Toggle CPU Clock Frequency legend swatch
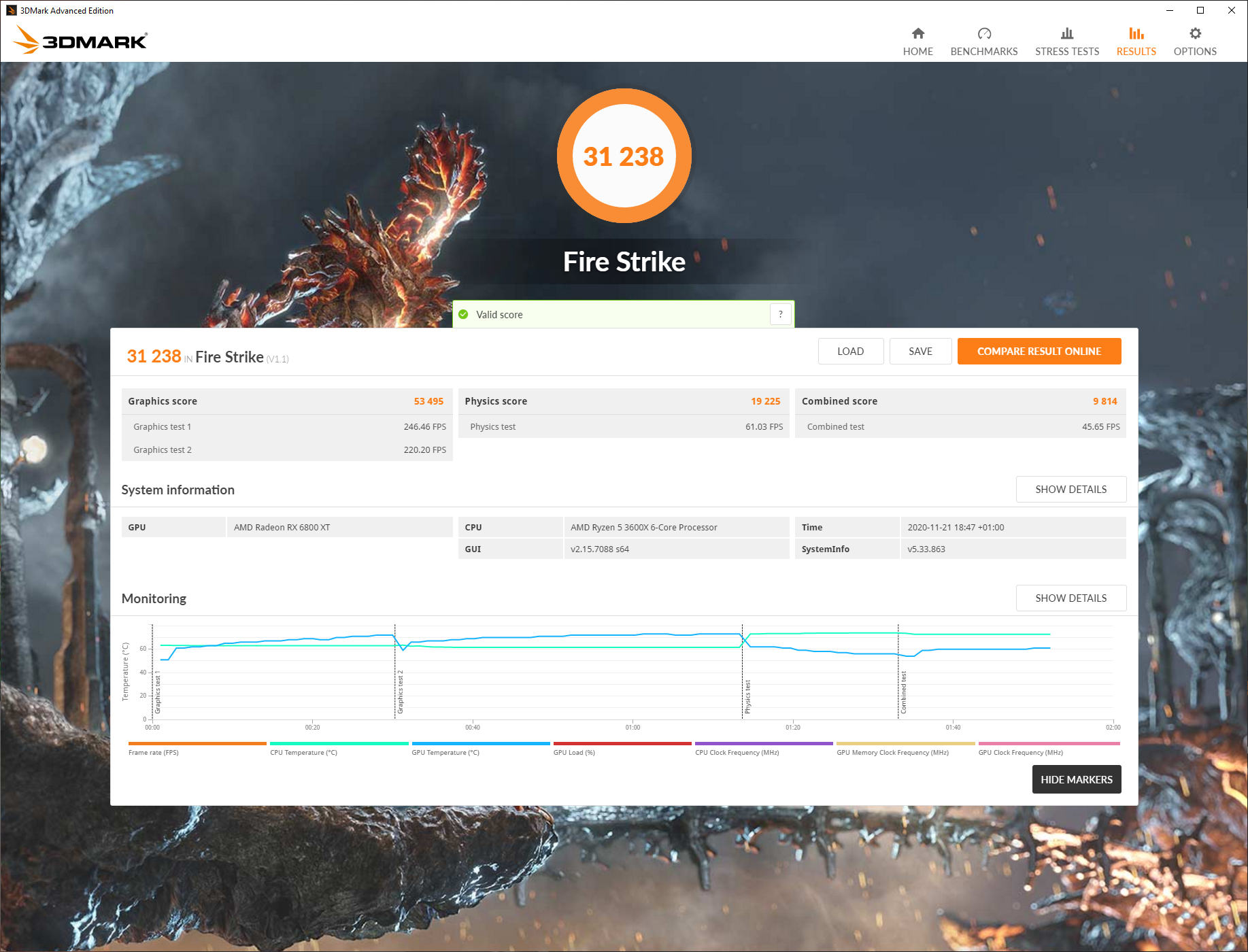The image size is (1248, 952). pyautogui.click(x=764, y=744)
